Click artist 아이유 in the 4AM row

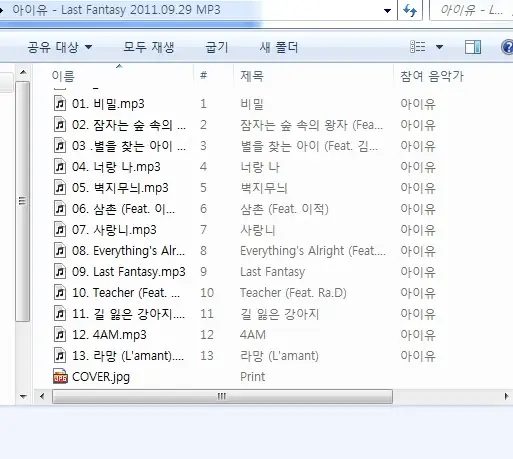(418, 335)
